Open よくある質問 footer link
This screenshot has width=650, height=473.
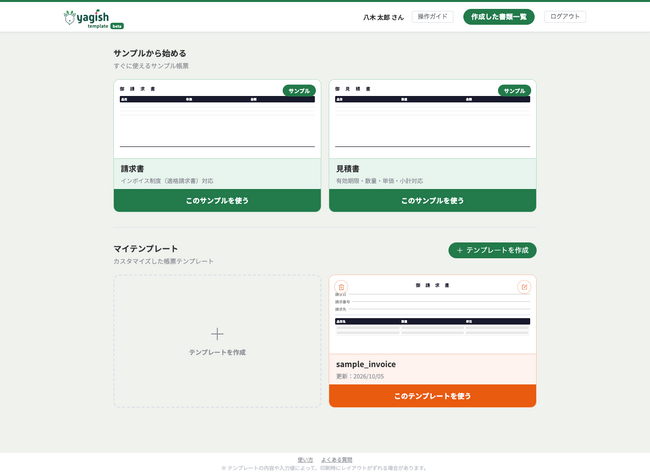click(337, 460)
